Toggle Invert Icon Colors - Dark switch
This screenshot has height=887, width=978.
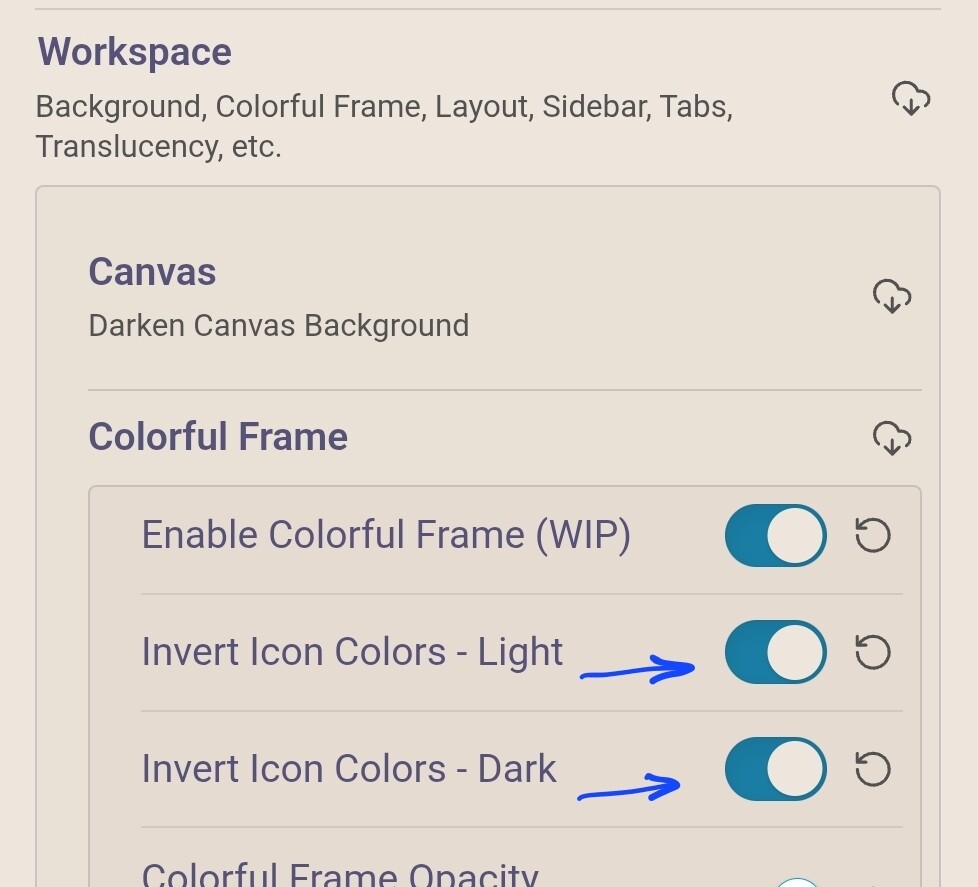776,769
